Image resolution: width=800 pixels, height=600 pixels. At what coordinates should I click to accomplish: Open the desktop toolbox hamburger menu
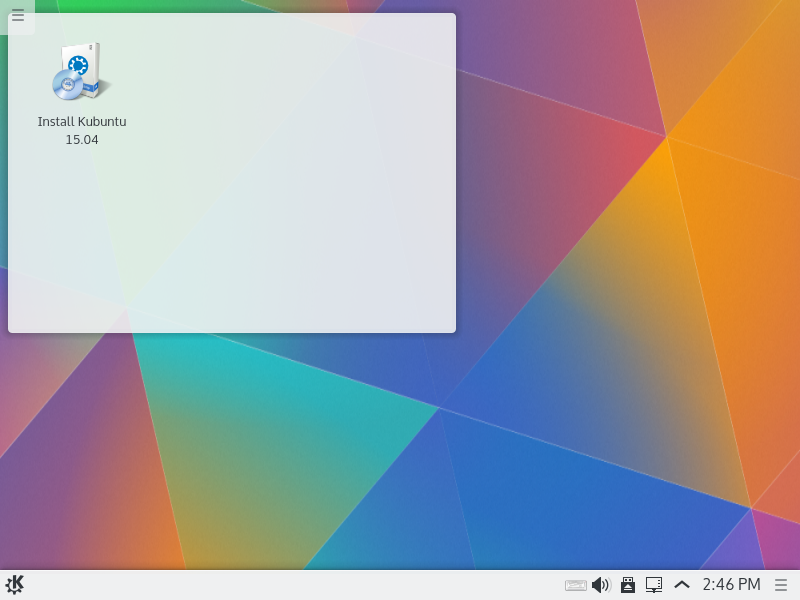(17, 16)
